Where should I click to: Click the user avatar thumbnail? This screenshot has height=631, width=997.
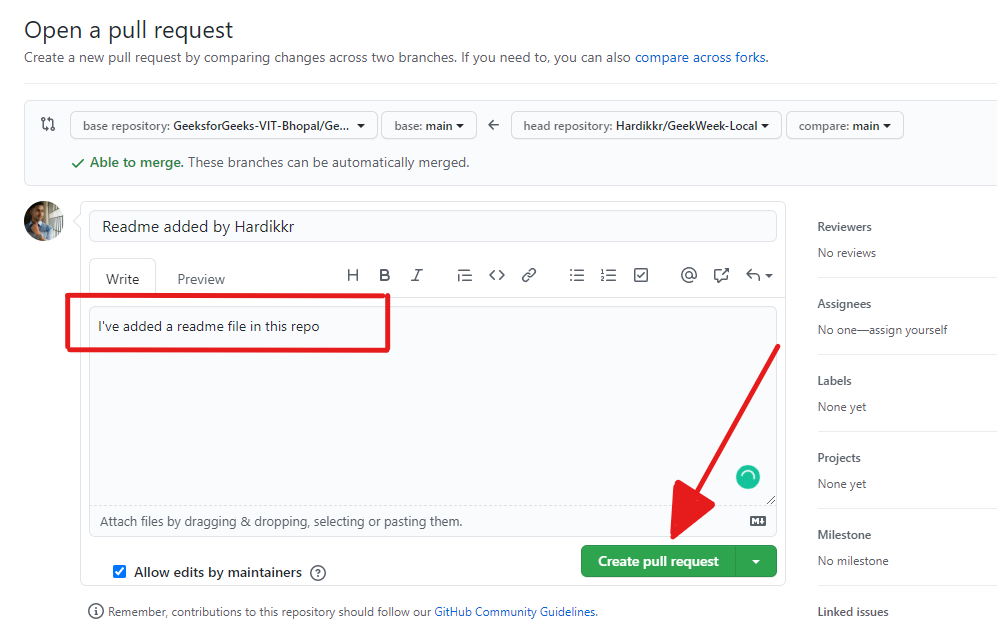(44, 221)
